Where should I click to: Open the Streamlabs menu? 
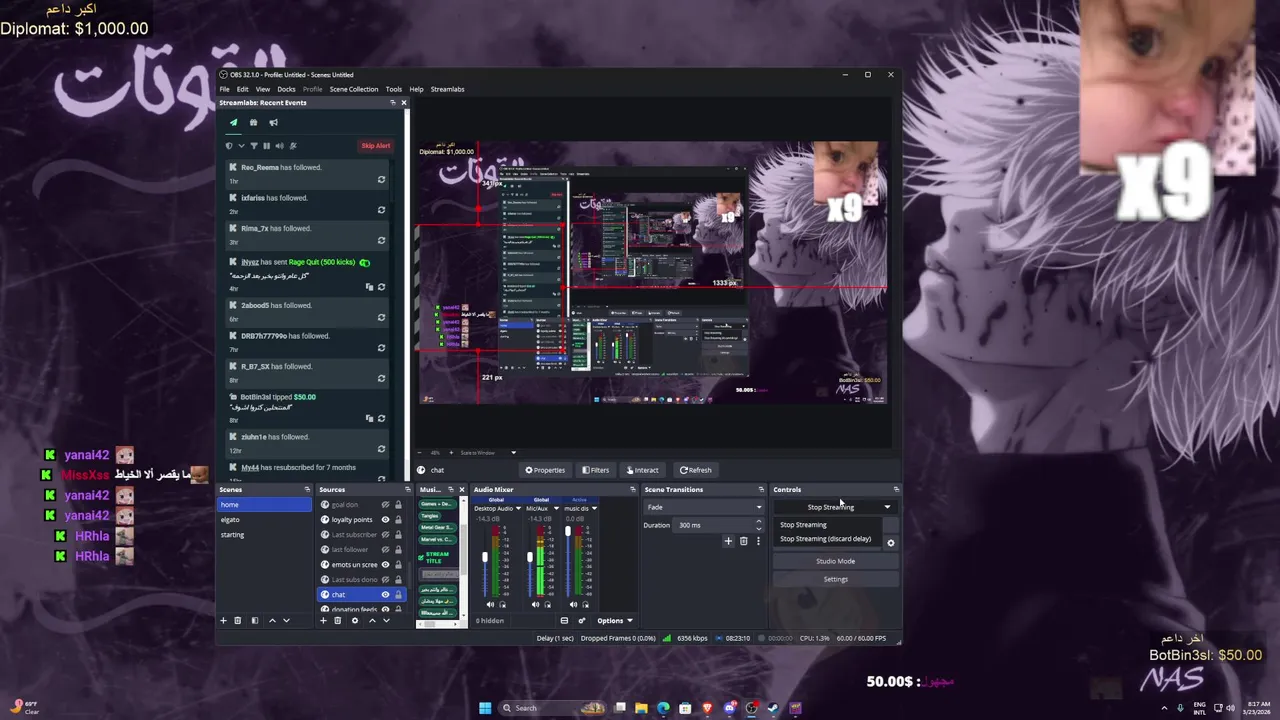click(x=447, y=89)
